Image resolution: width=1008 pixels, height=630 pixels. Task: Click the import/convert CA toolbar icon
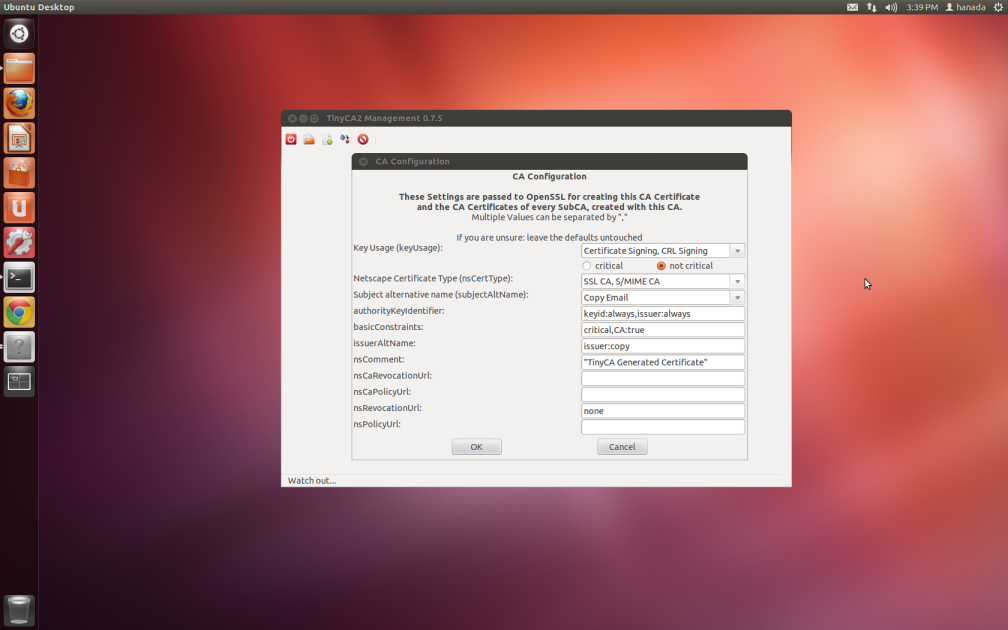point(345,139)
